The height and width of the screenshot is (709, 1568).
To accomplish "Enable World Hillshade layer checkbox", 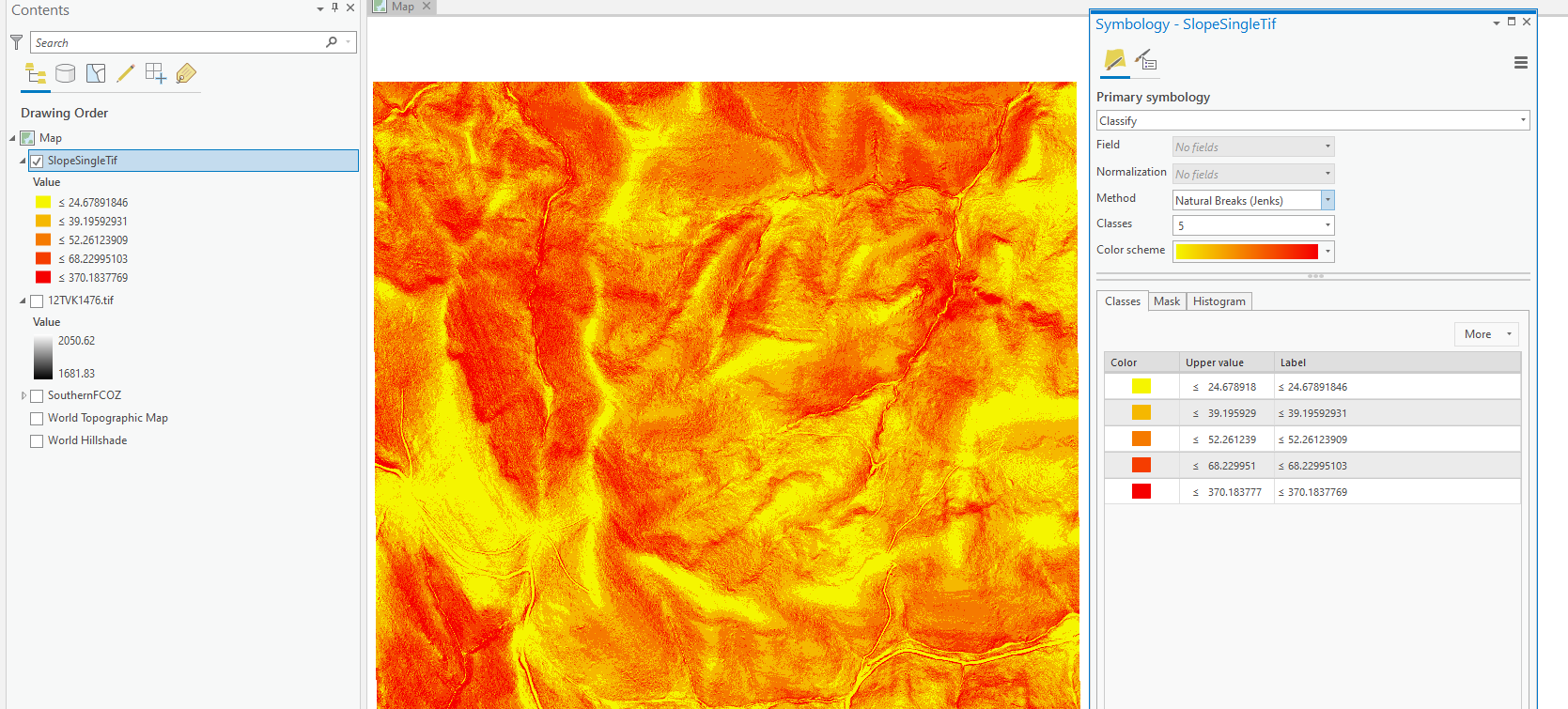I will [x=37, y=441].
